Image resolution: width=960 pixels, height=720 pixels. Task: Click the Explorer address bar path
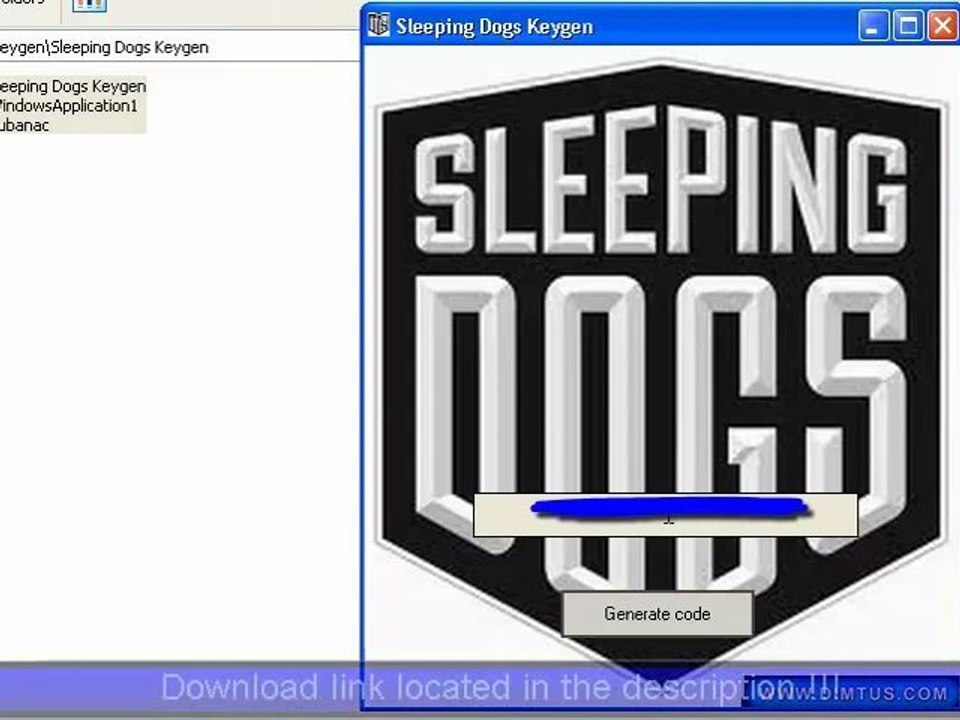pyautogui.click(x=104, y=47)
